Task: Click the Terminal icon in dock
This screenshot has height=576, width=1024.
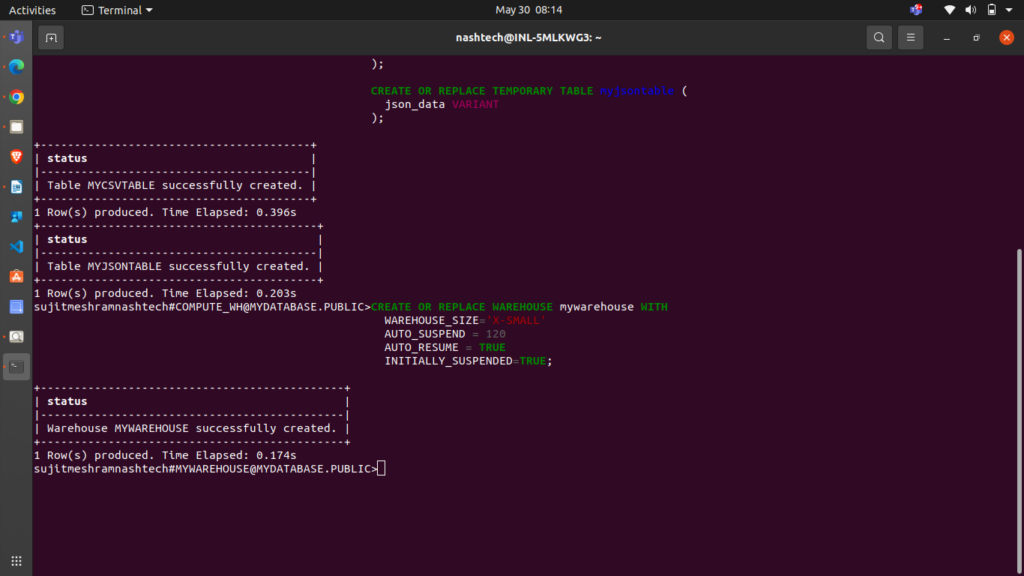Action: coord(16,366)
